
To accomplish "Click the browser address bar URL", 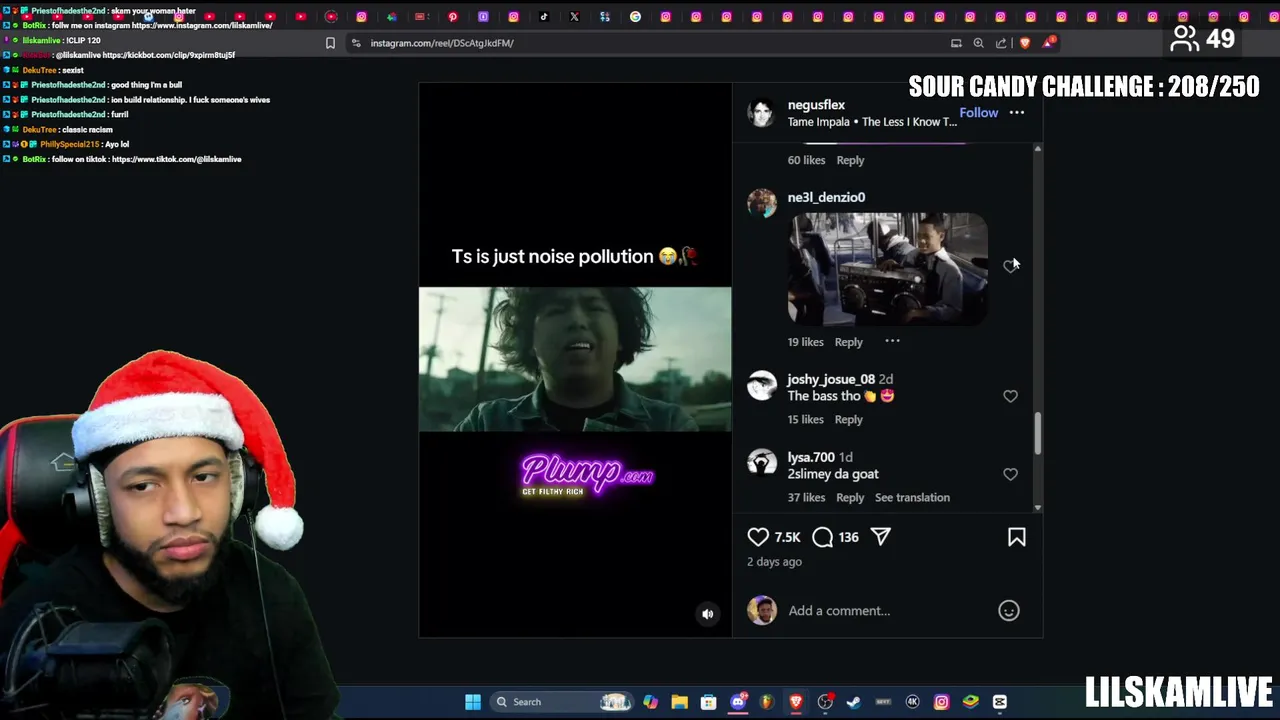I will pos(441,43).
